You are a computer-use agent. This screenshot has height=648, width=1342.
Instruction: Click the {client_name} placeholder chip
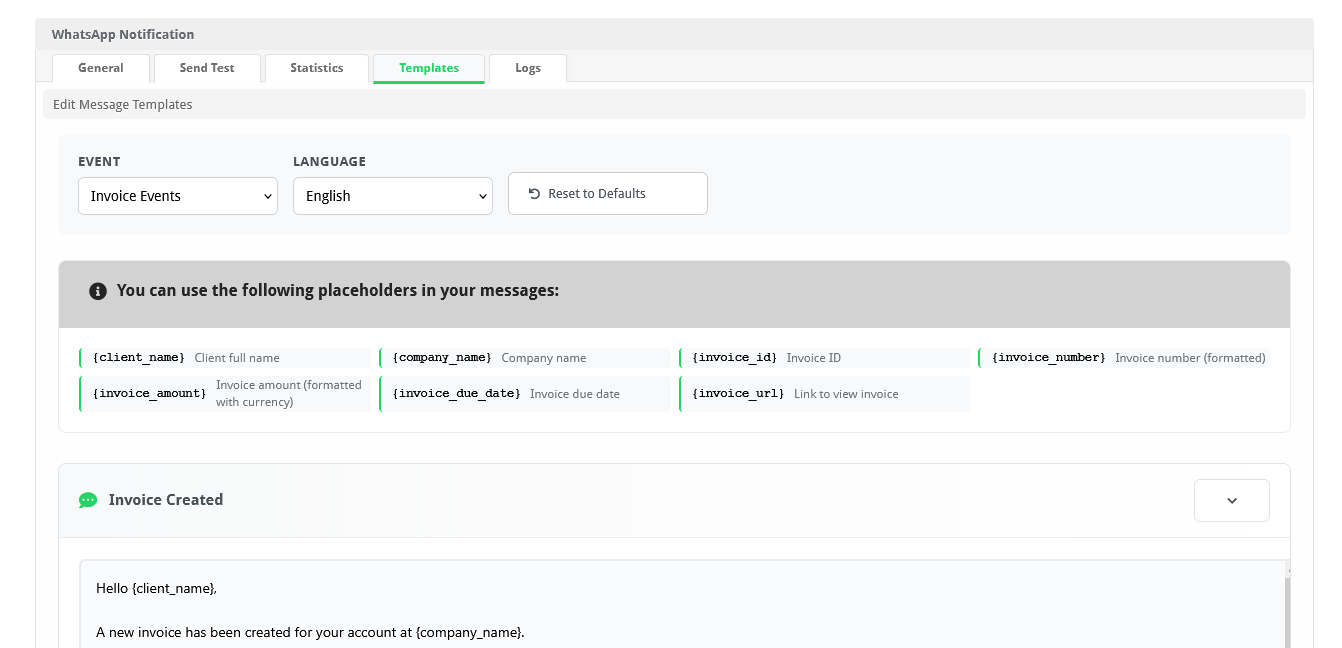click(139, 358)
